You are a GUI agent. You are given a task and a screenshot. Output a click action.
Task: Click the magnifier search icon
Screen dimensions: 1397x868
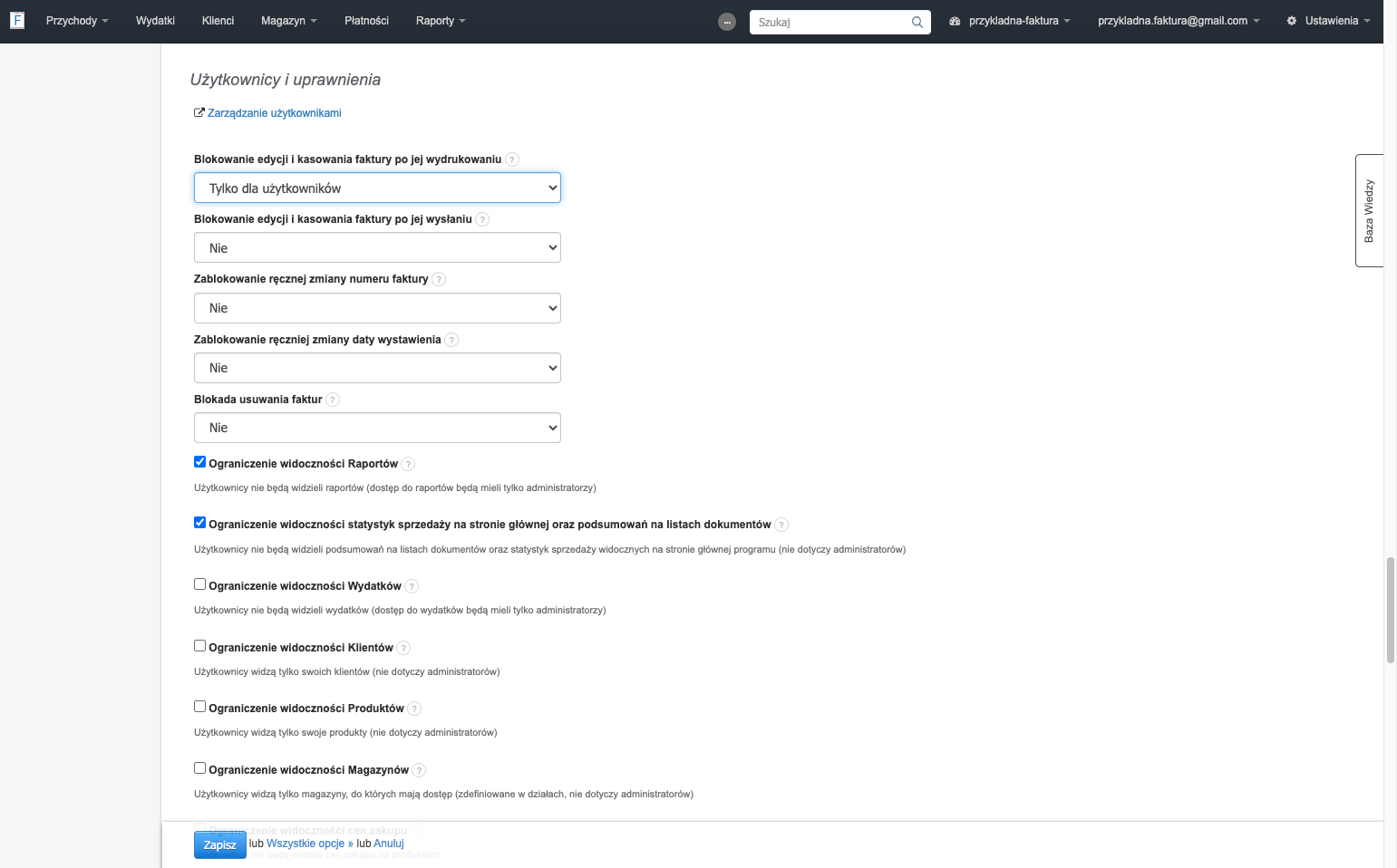(x=917, y=22)
